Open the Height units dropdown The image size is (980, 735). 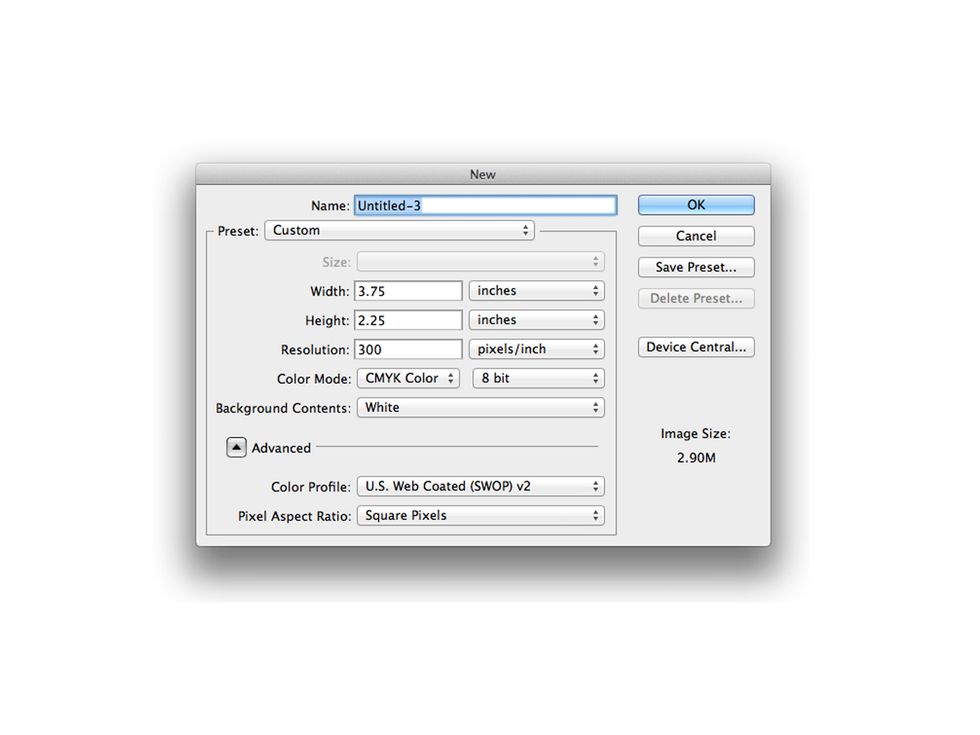click(536, 319)
